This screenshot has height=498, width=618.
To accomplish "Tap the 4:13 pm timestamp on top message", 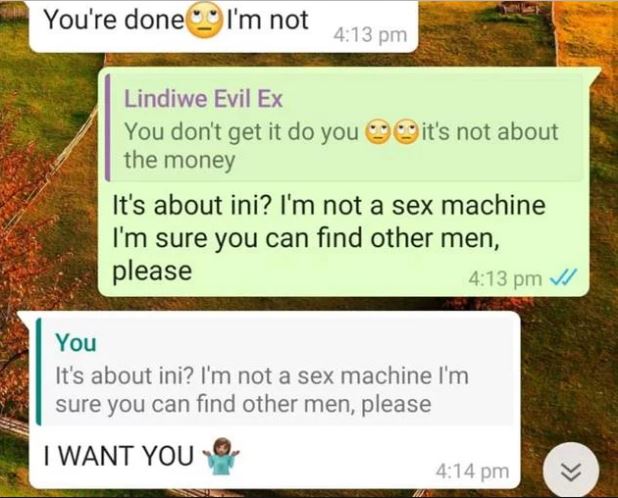I will [x=370, y=35].
